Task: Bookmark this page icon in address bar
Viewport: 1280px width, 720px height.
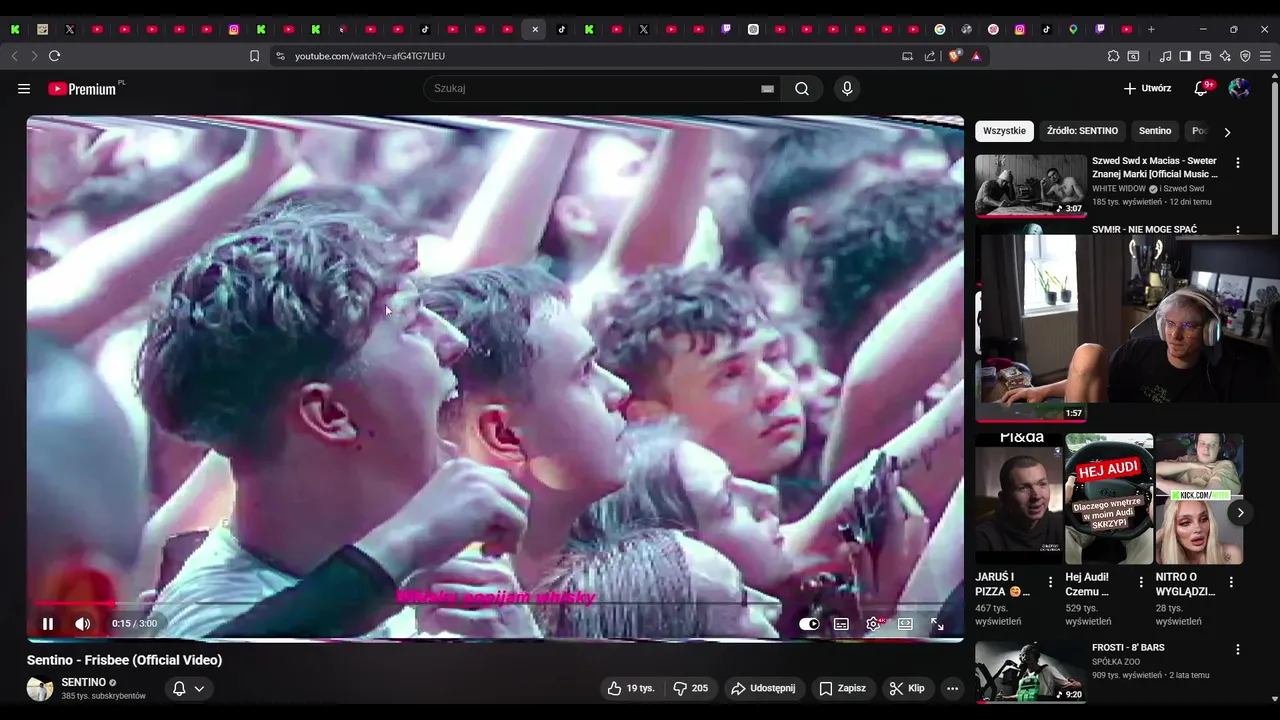Action: pos(254,56)
